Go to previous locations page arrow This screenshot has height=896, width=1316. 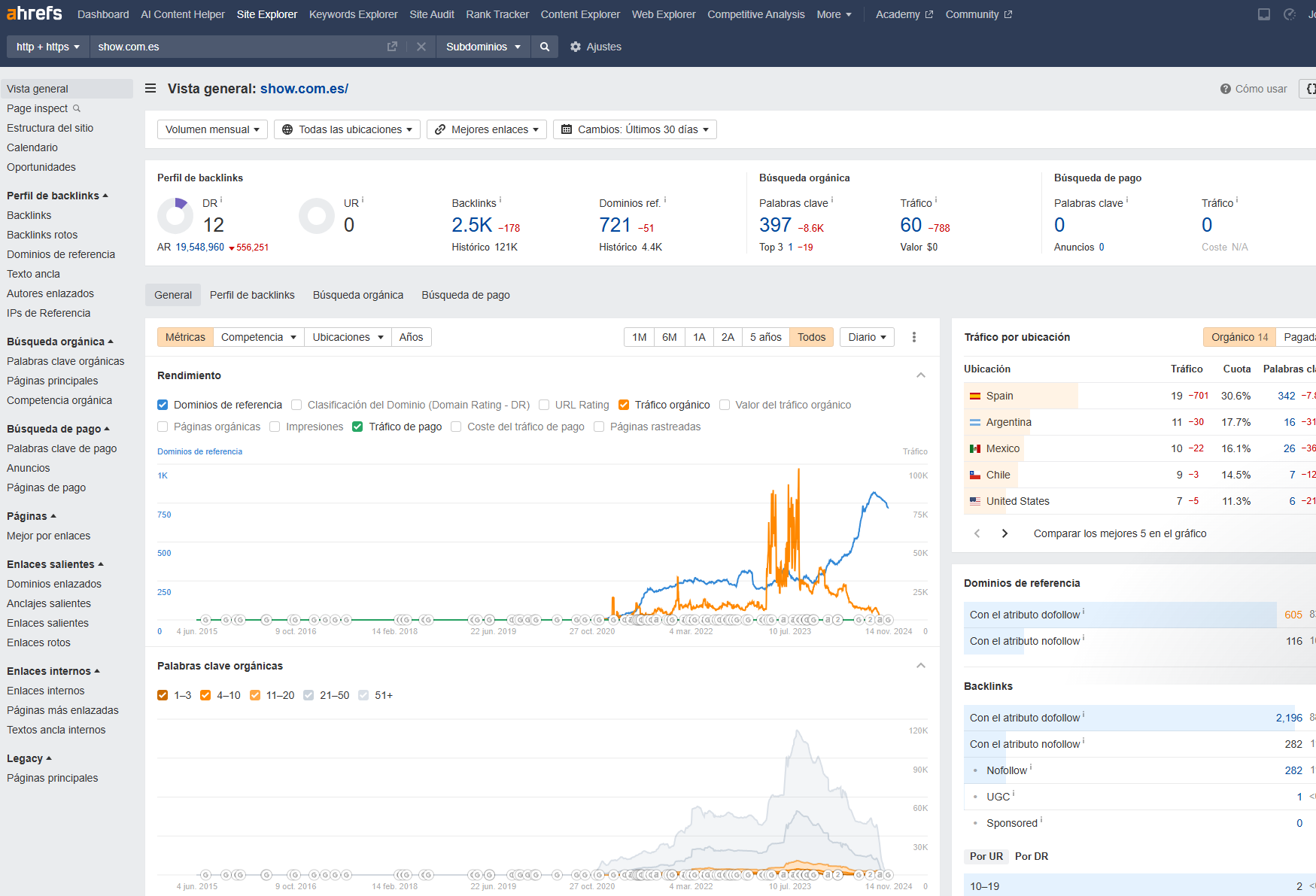click(977, 533)
